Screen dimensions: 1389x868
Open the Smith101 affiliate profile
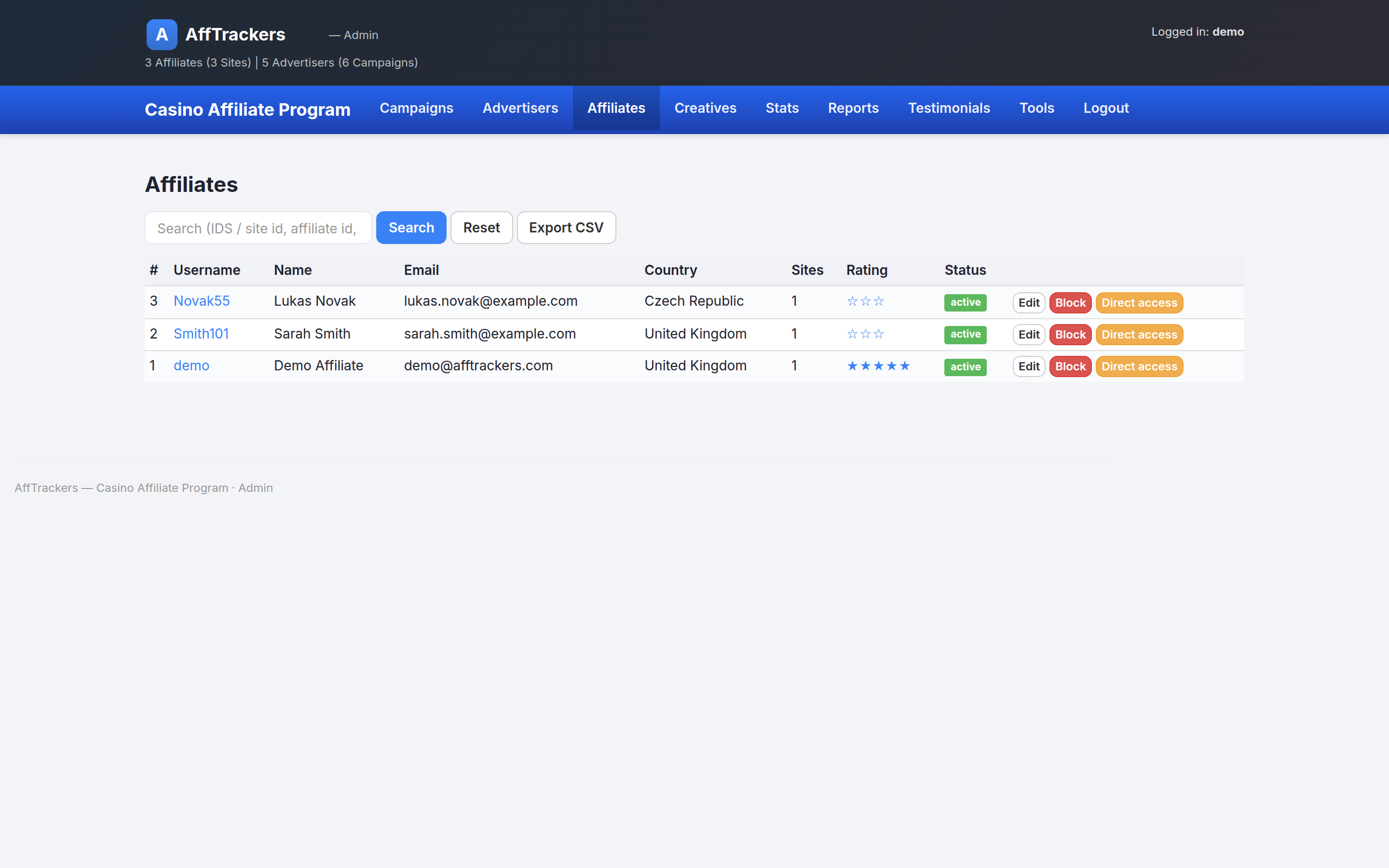[201, 334]
